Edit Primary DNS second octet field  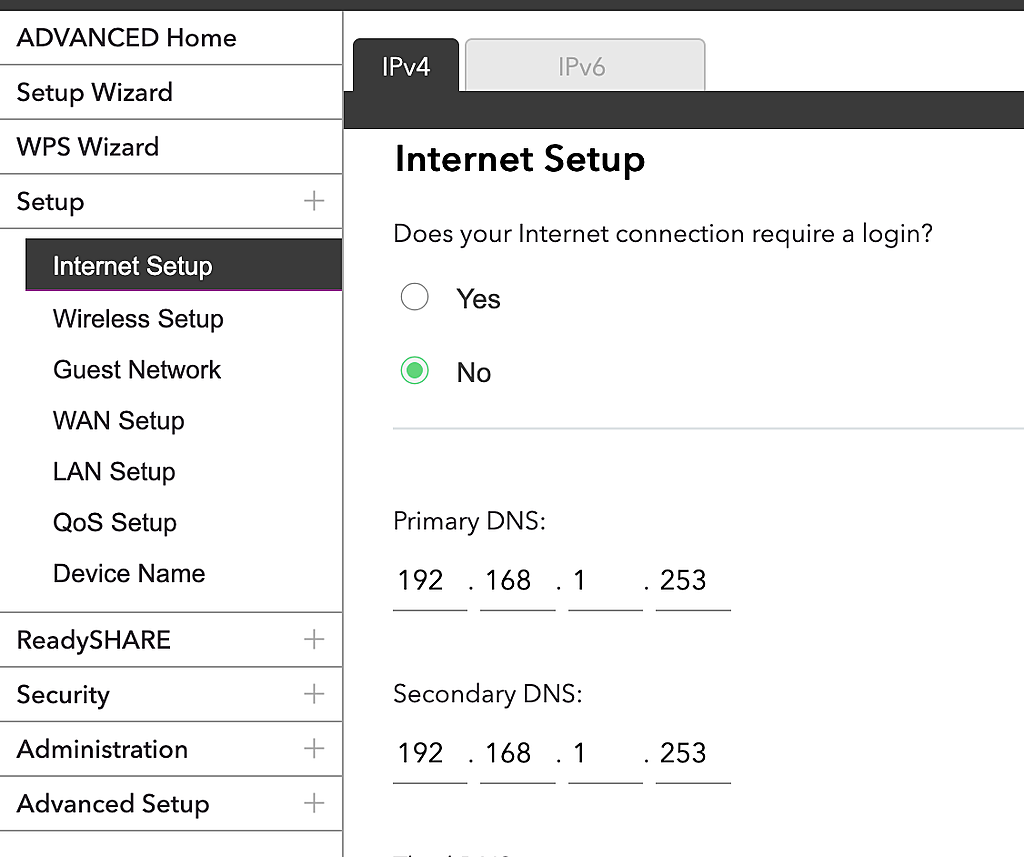coord(517,581)
